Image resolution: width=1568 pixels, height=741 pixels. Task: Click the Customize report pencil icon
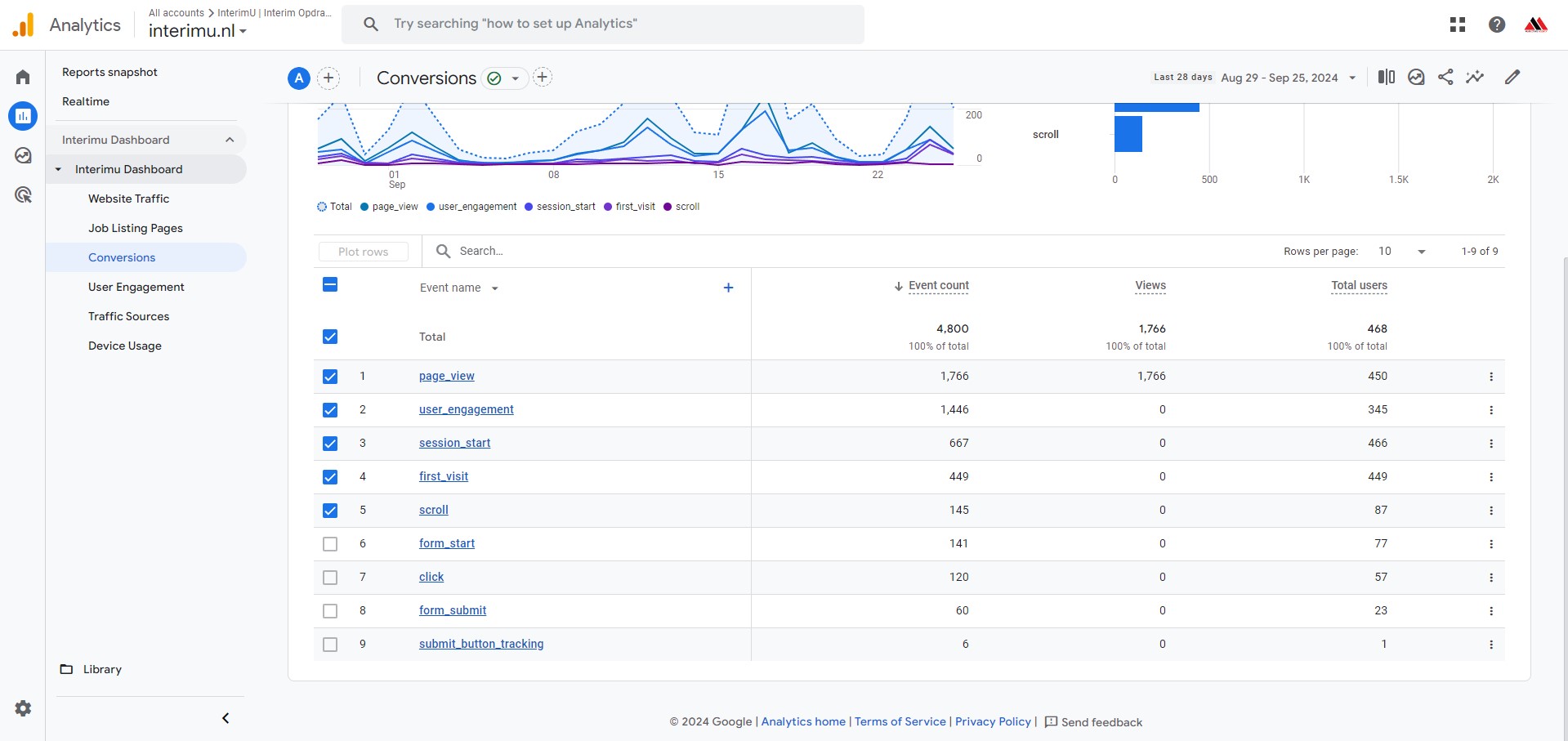1512,77
